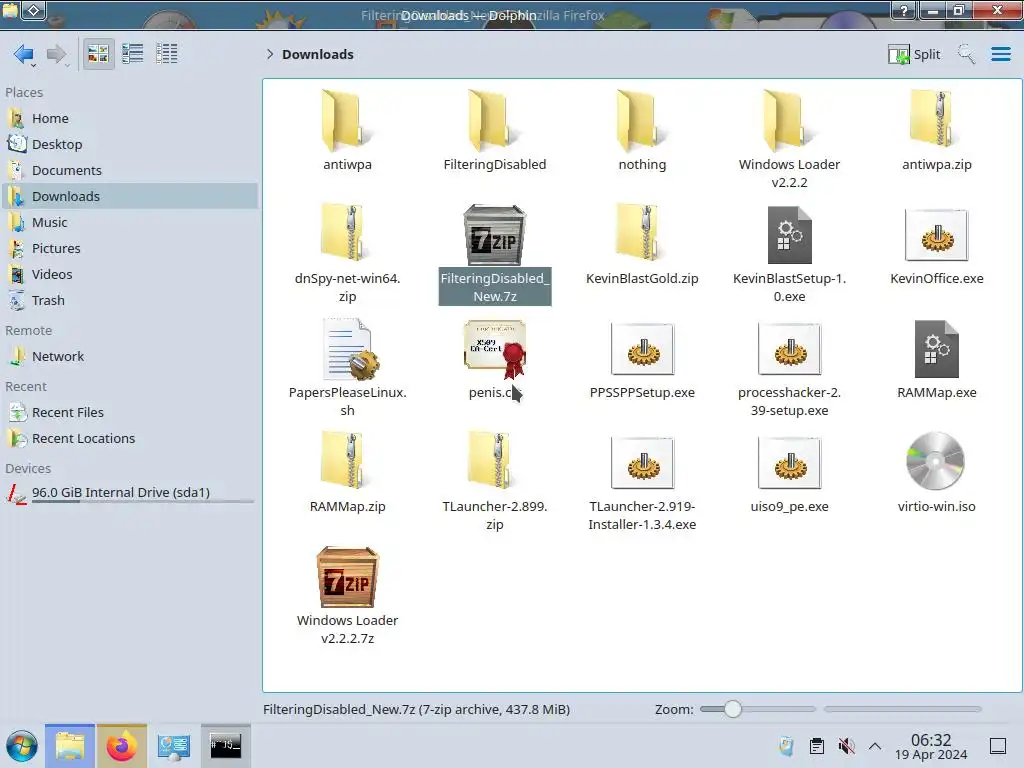Click the icon Zoom slider handle
The width and height of the screenshot is (1024, 768).
pos(733,709)
